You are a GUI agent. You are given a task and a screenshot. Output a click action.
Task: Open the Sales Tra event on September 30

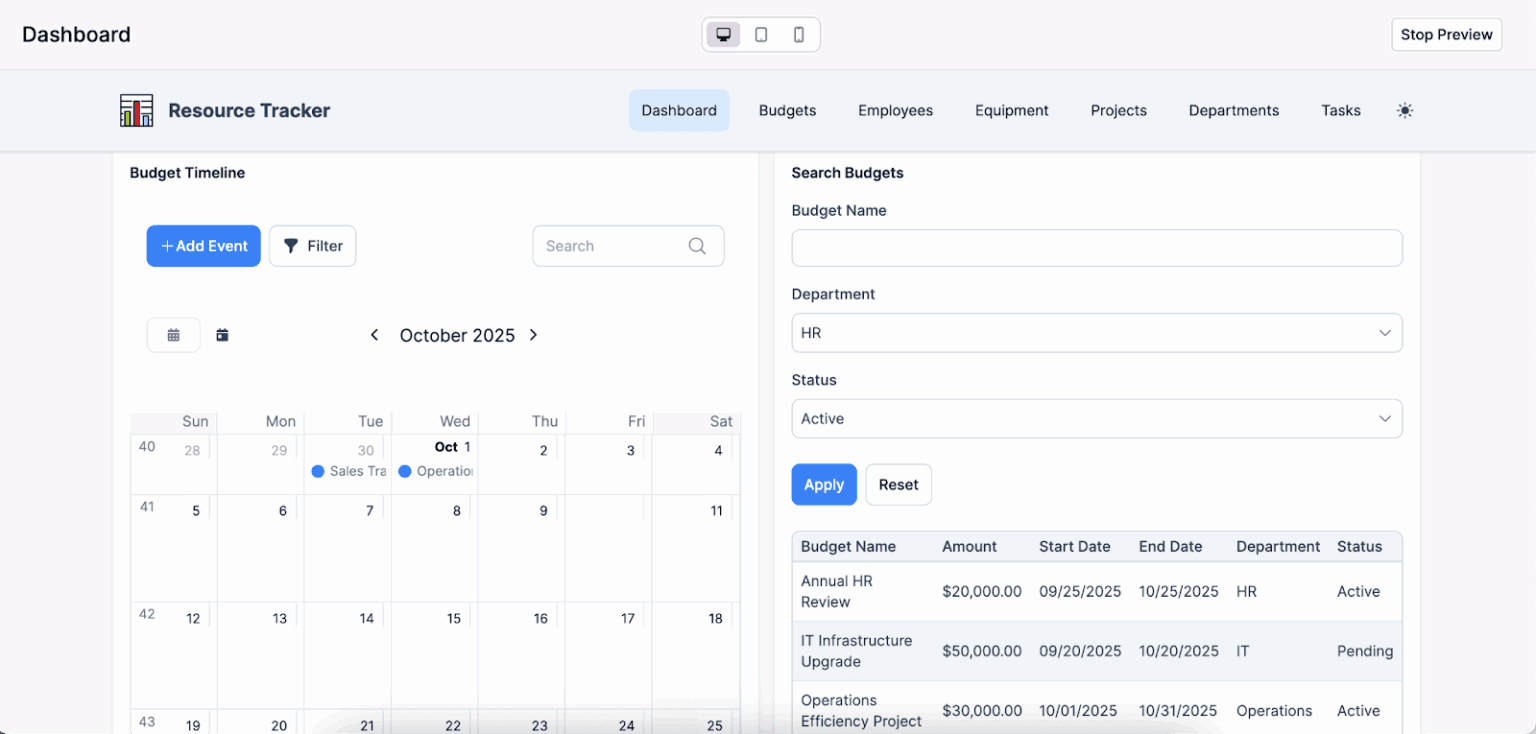point(348,471)
